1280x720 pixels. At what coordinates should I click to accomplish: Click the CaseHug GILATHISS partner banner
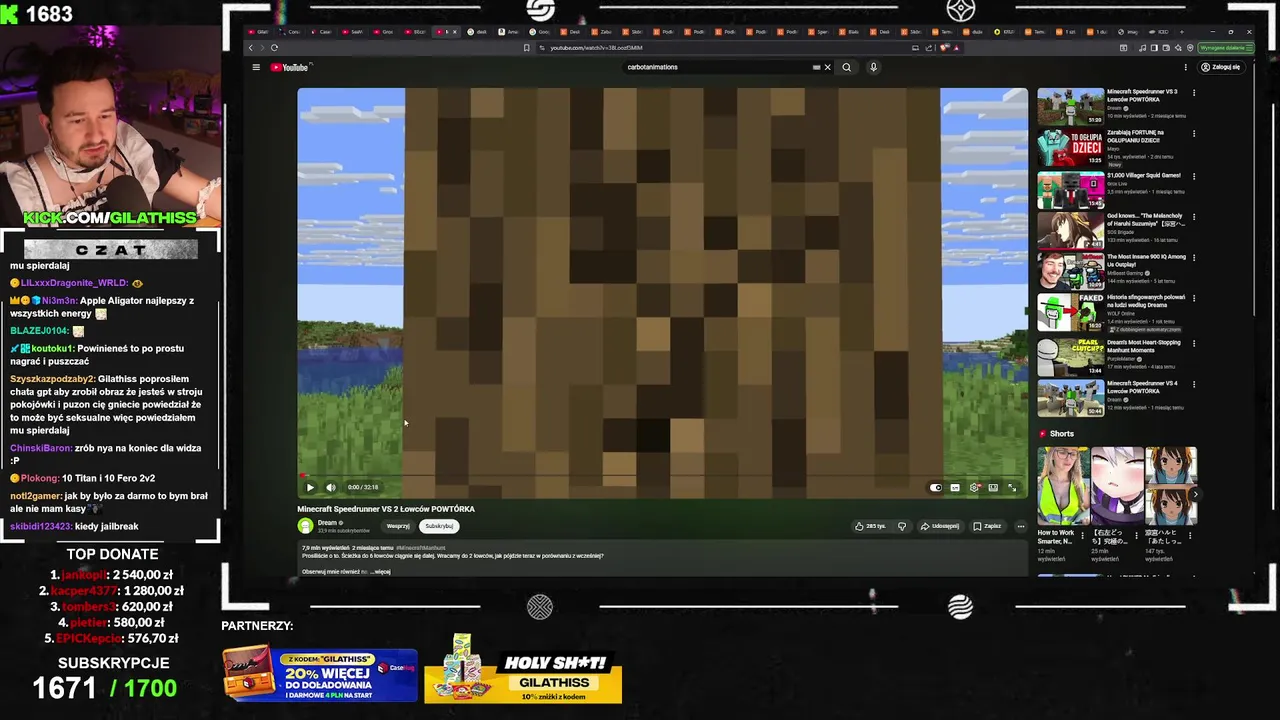pos(320,675)
